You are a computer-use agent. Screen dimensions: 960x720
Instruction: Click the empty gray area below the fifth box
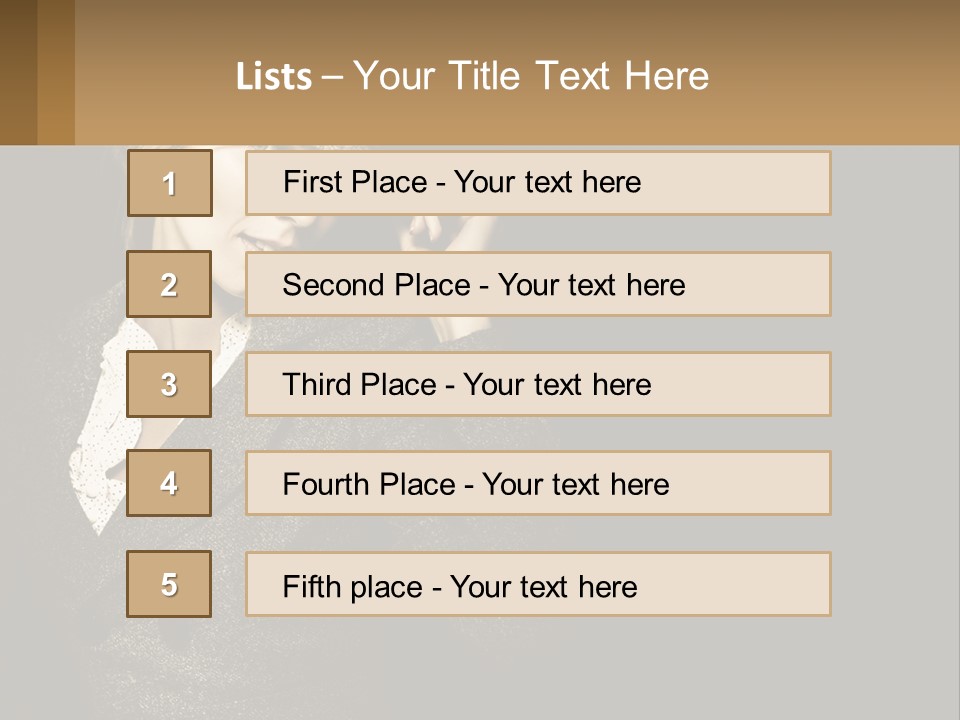[x=538, y=665]
